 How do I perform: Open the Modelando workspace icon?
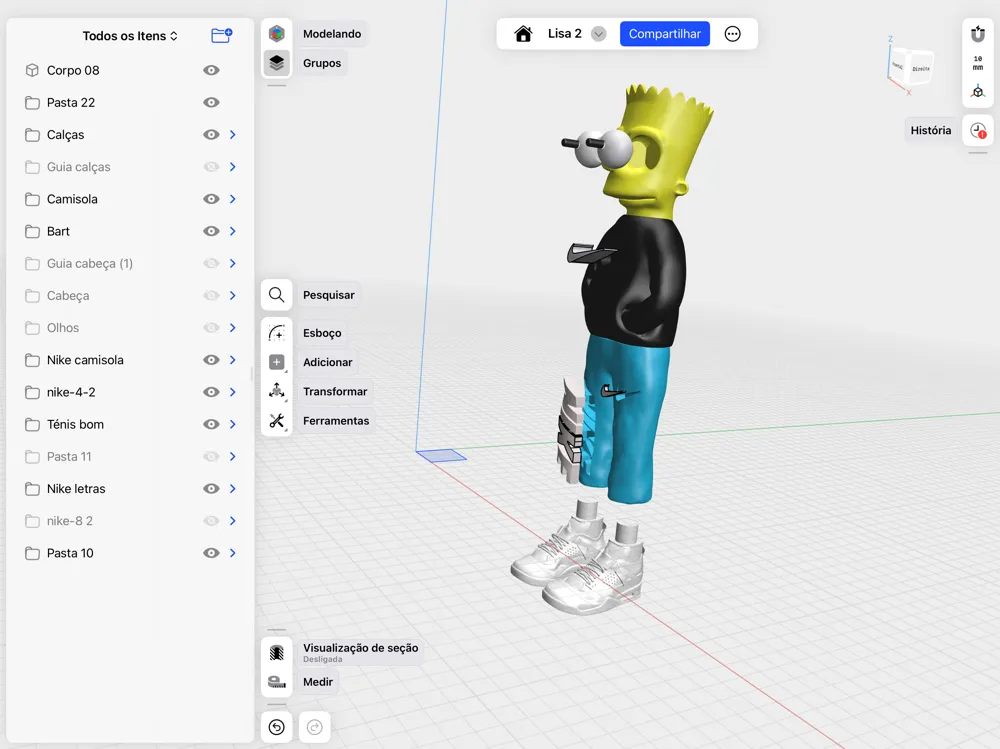tap(276, 34)
